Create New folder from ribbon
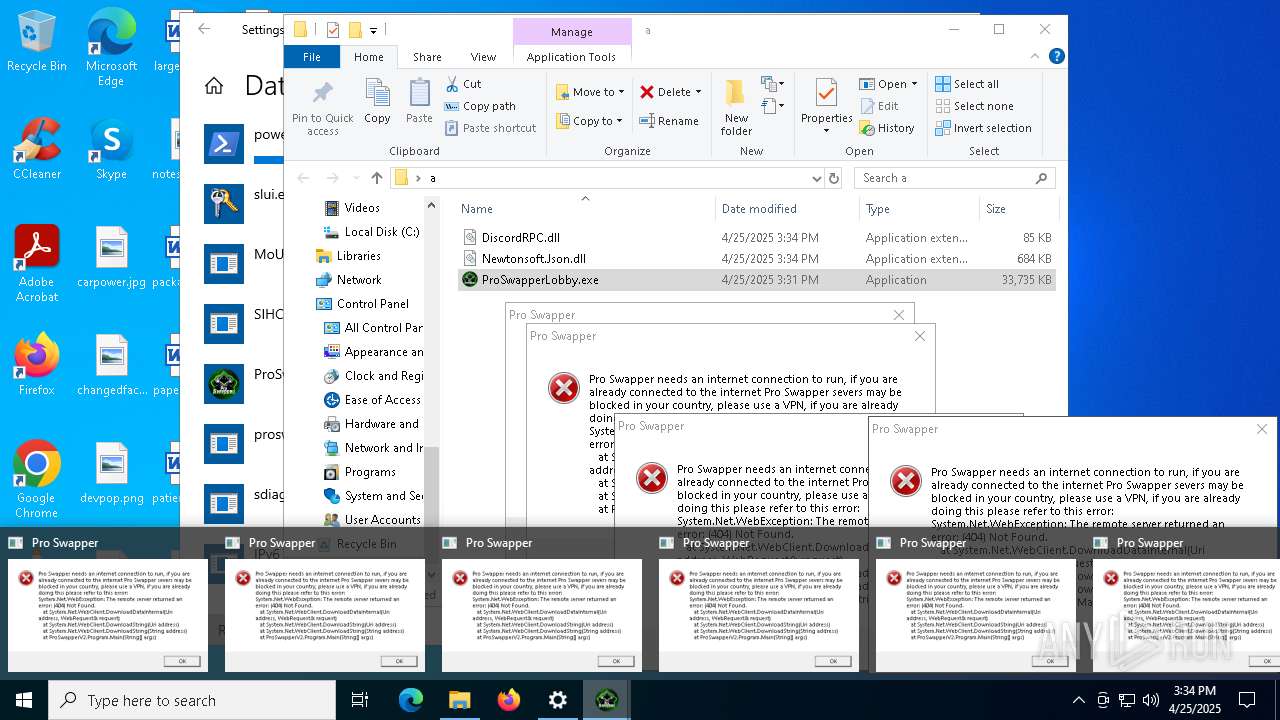Image resolution: width=1280 pixels, height=720 pixels. pos(736,107)
